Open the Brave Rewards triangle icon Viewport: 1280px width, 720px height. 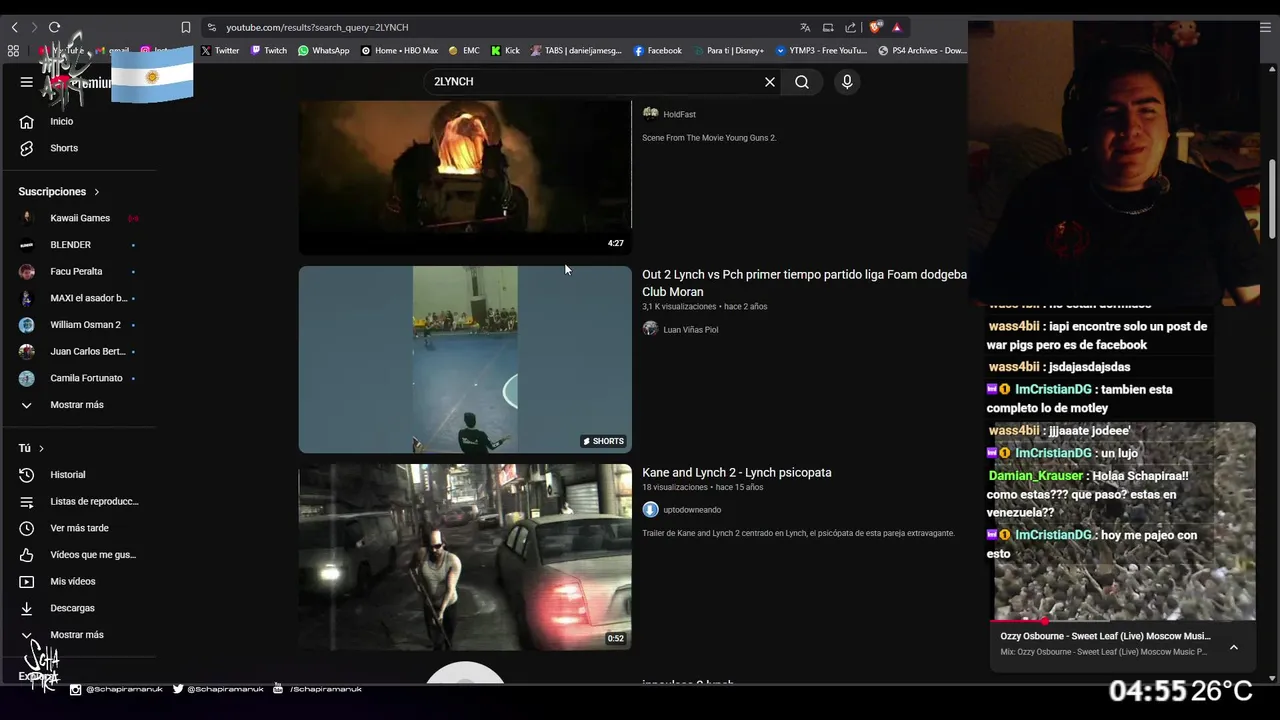[897, 27]
